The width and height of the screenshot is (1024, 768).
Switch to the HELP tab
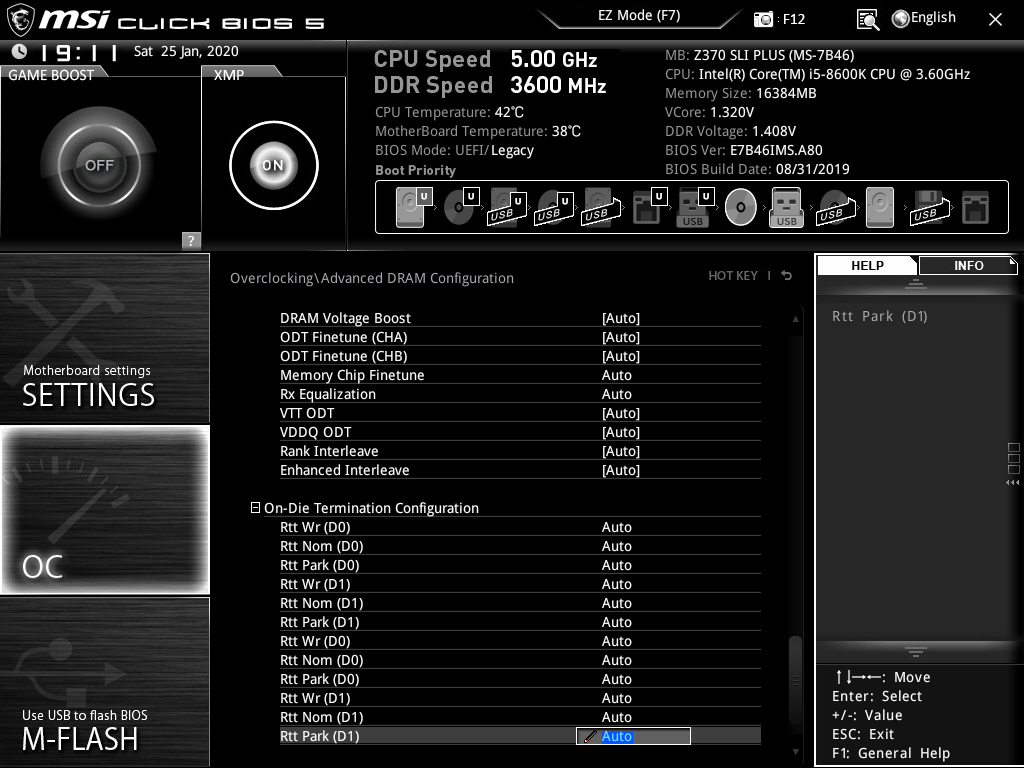coord(867,266)
